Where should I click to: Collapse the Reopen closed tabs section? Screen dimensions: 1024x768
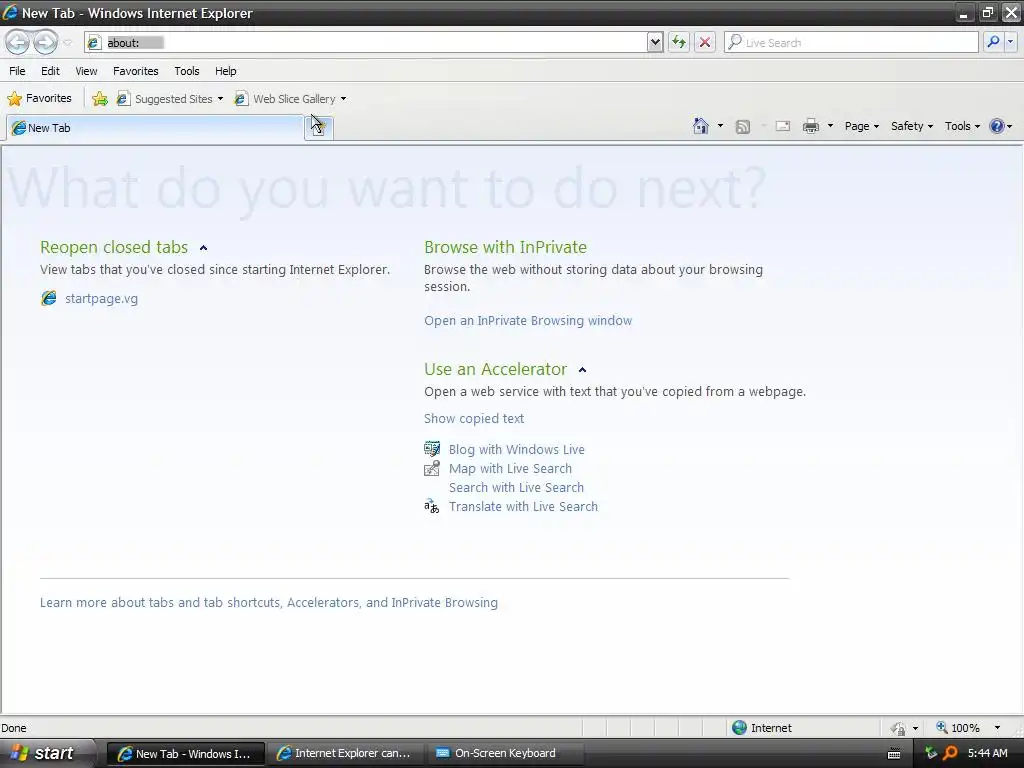(x=203, y=248)
